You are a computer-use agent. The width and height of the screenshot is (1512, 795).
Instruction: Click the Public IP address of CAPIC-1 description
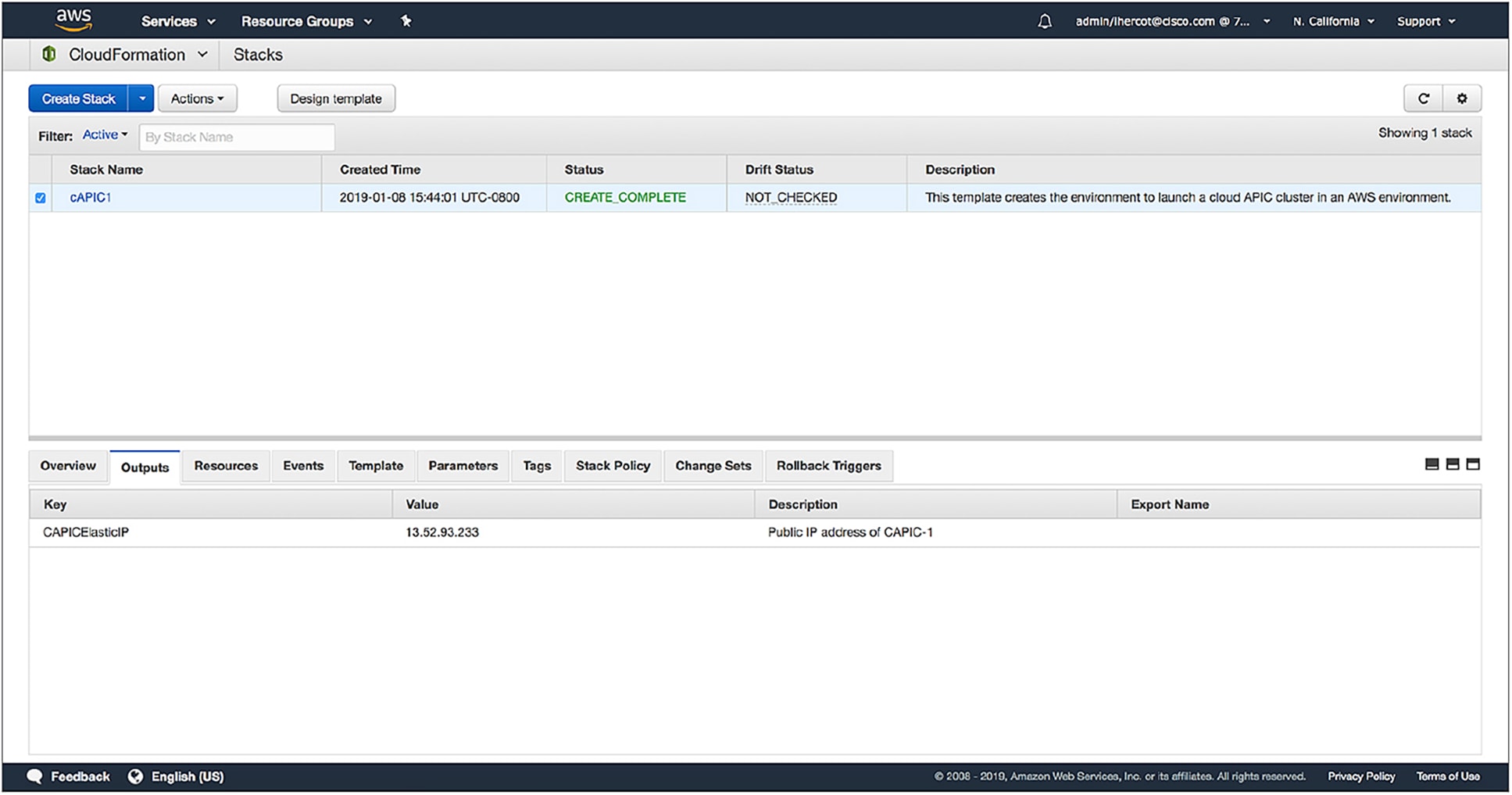click(x=850, y=532)
